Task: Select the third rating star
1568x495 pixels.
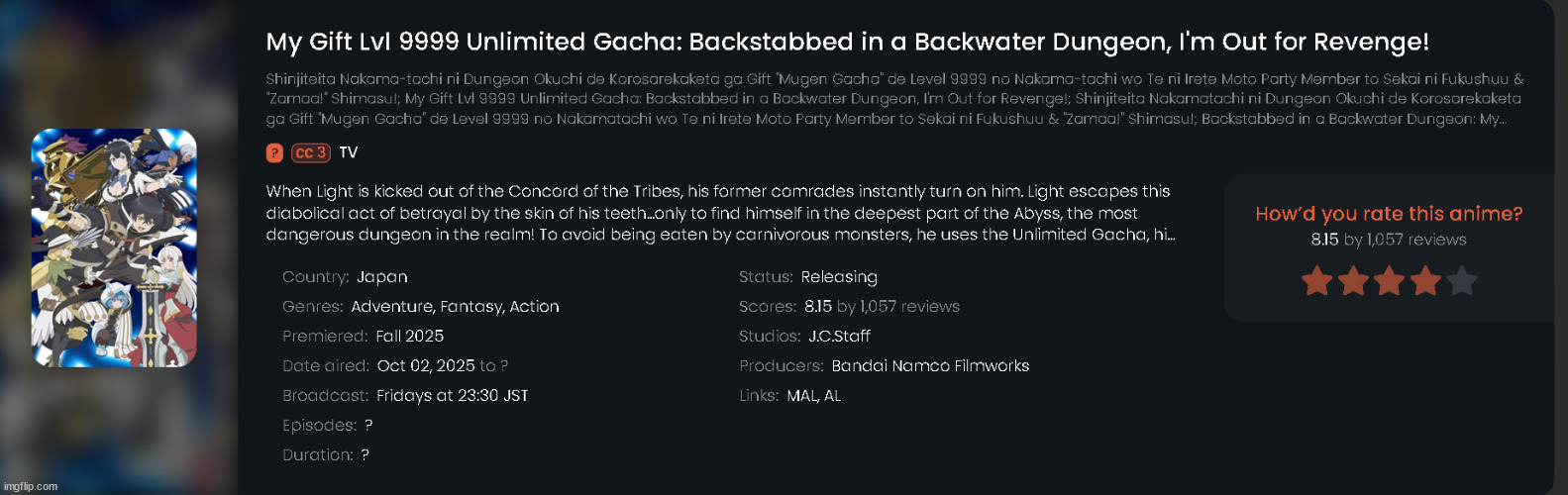Action: [1390, 282]
